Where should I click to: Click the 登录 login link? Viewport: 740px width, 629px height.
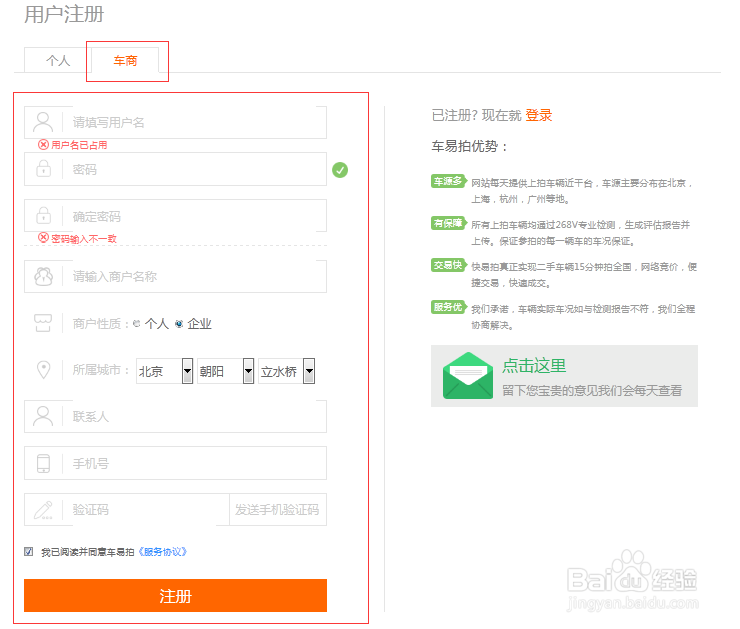[x=538, y=115]
